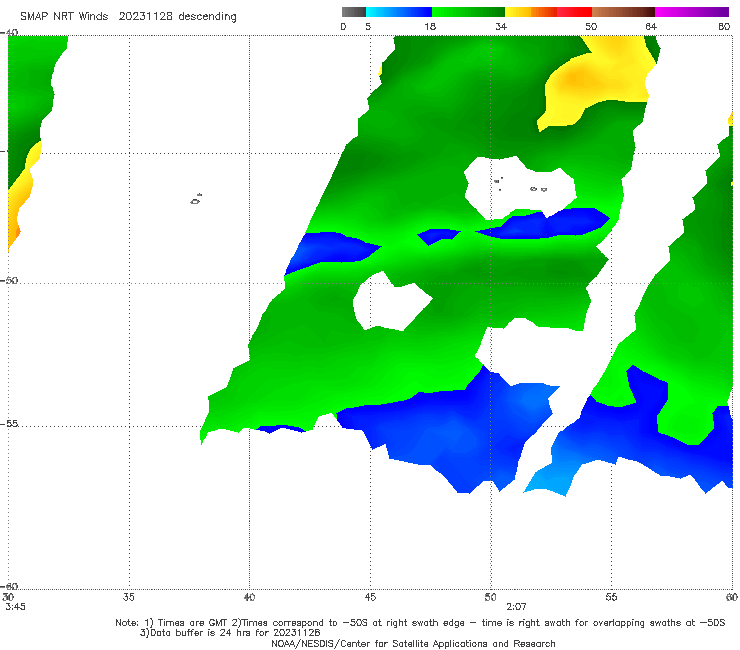Click the gray segment of the wind color bar
Viewport: 740px width, 650px height.
click(353, 12)
